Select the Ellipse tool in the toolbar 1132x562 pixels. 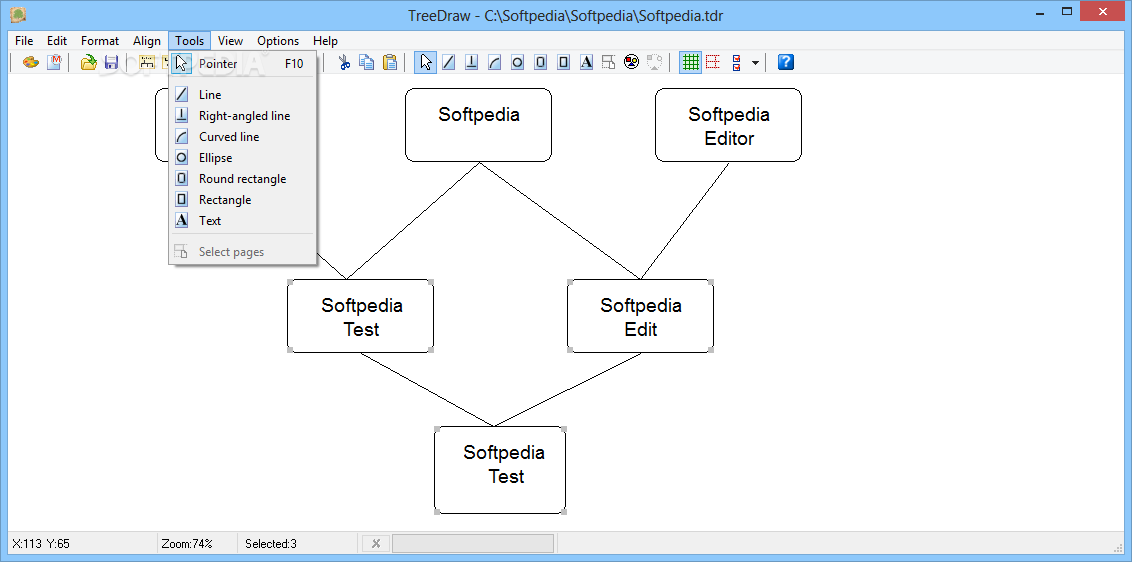[517, 62]
